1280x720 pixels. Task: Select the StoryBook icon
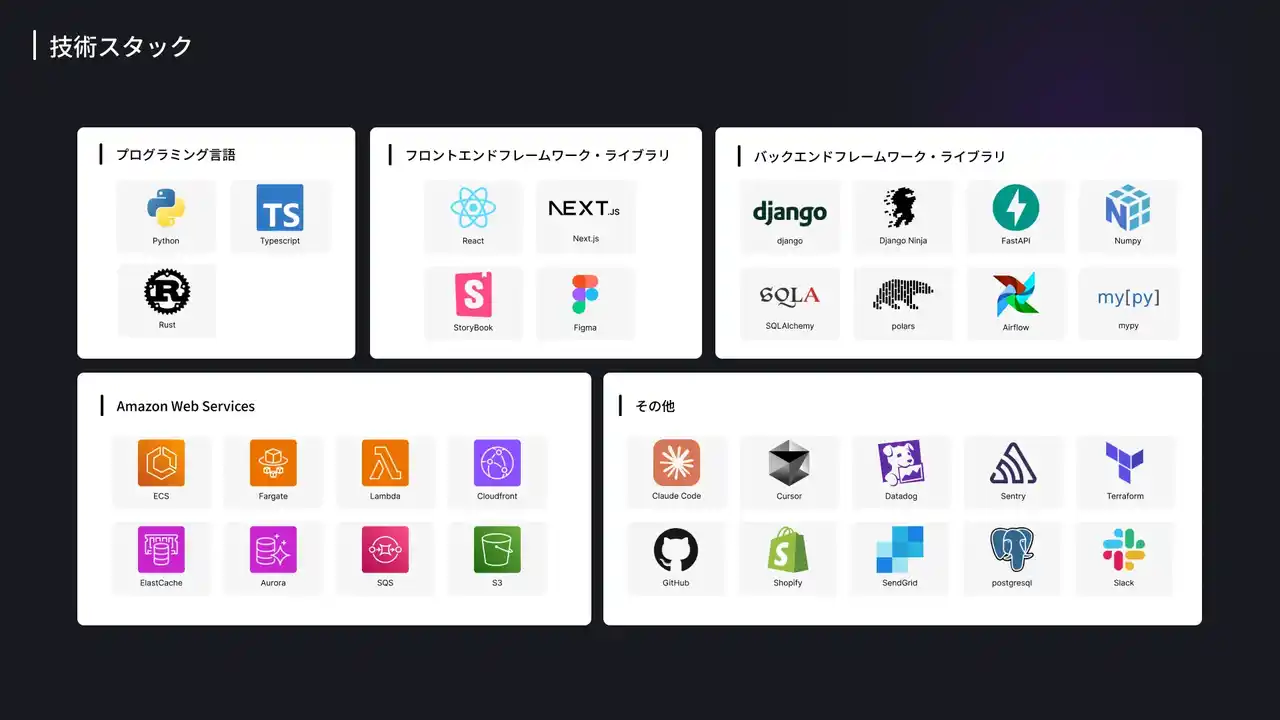[473, 294]
